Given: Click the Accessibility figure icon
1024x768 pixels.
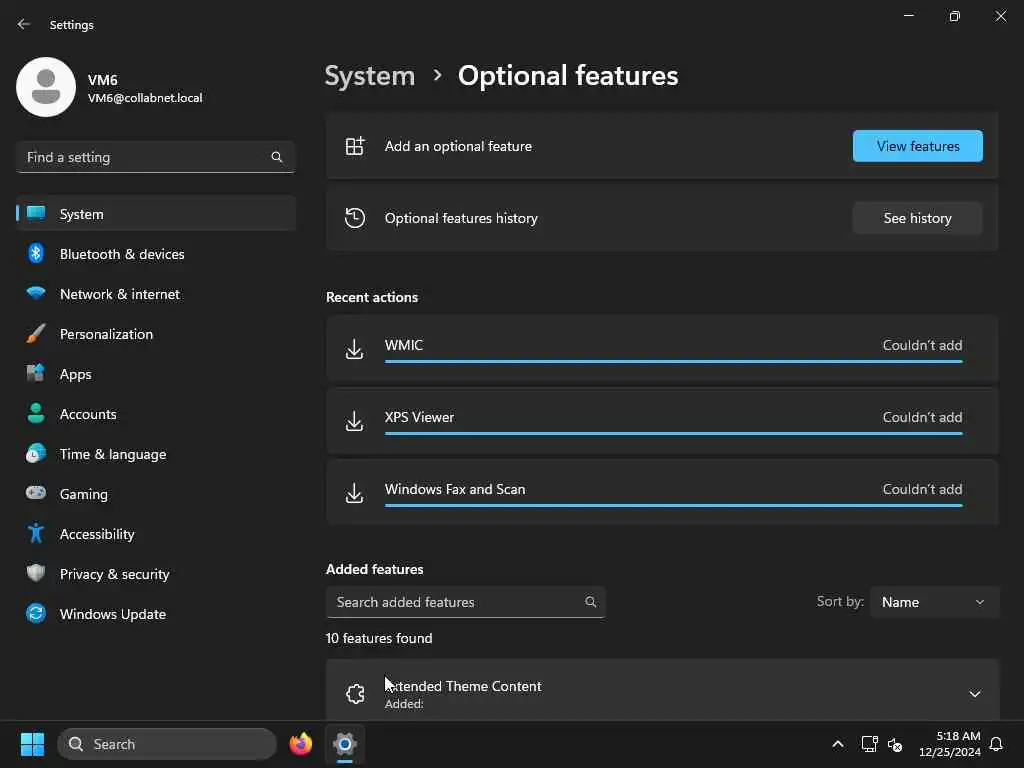Looking at the screenshot, I should point(36,534).
